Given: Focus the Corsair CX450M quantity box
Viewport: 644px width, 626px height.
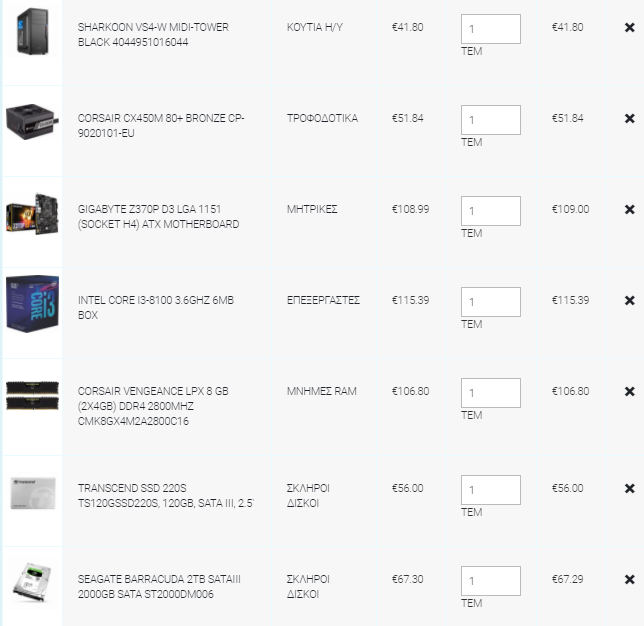Looking at the screenshot, I should coord(491,120).
